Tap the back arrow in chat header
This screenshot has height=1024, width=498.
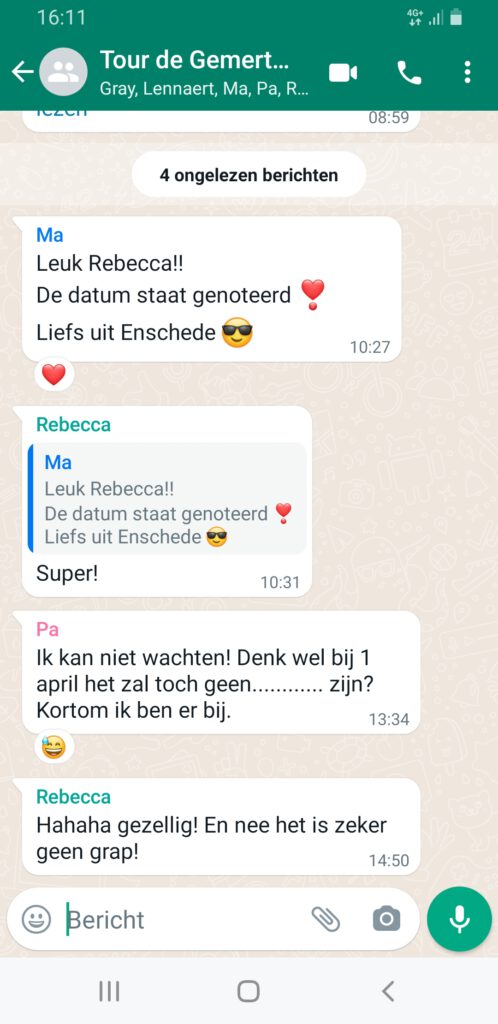pos(22,72)
